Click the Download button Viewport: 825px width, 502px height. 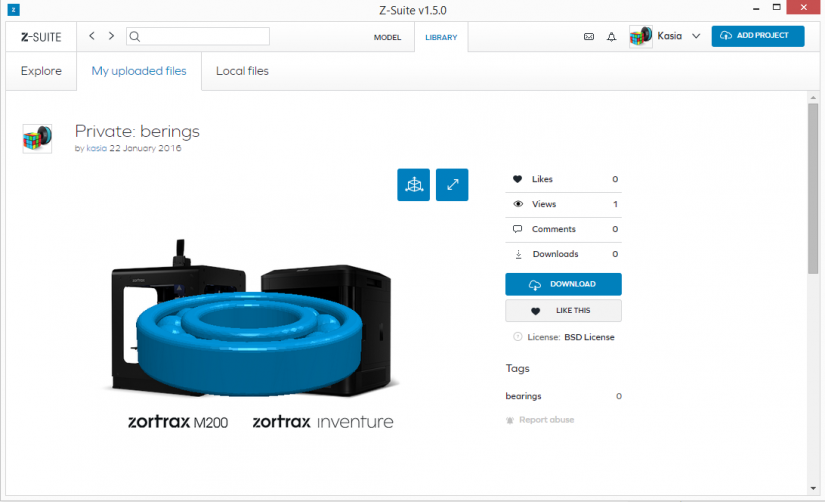(x=563, y=284)
